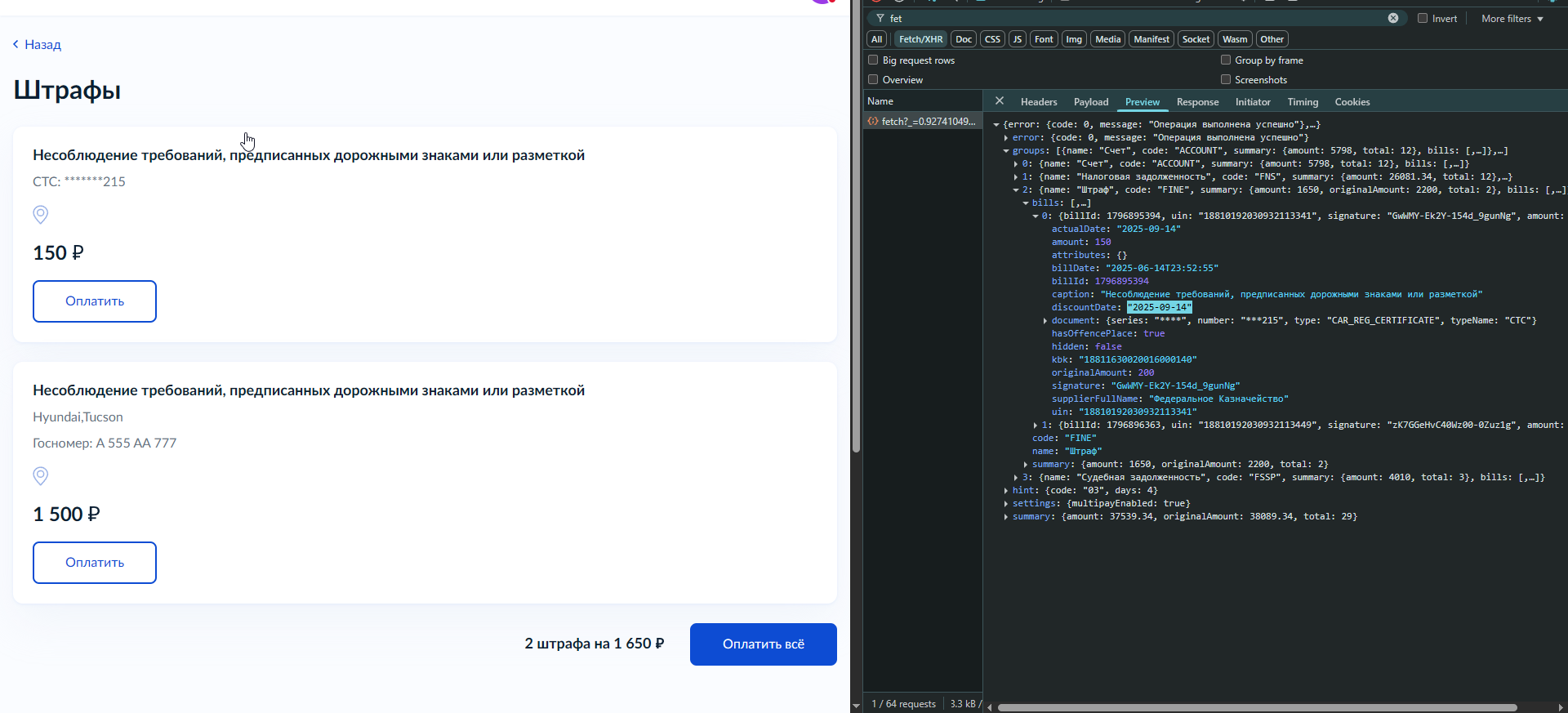Clear the fet filter text
Image resolution: width=1568 pixels, height=713 pixels.
tap(1393, 18)
